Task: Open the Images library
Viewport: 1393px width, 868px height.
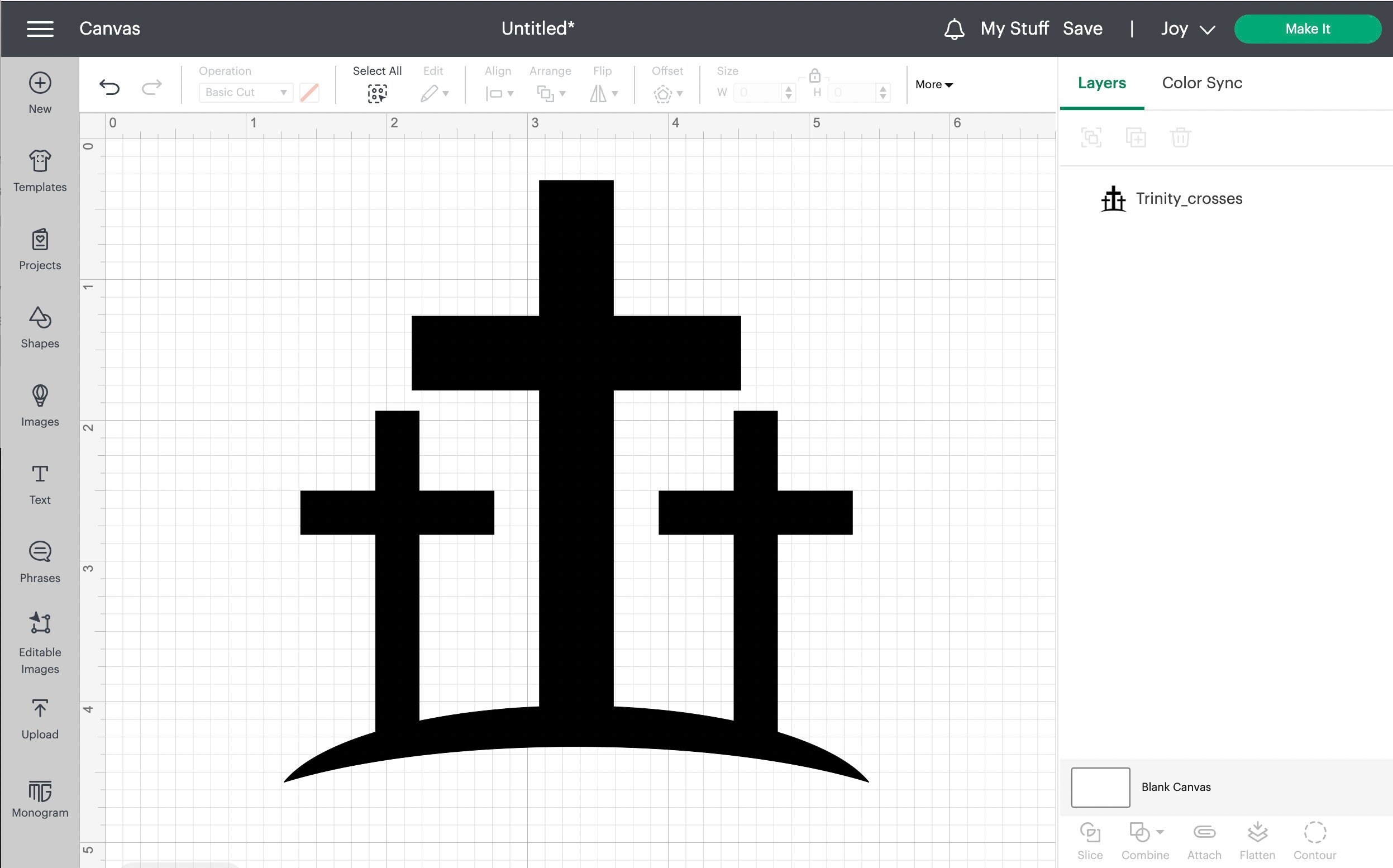Action: 39,405
